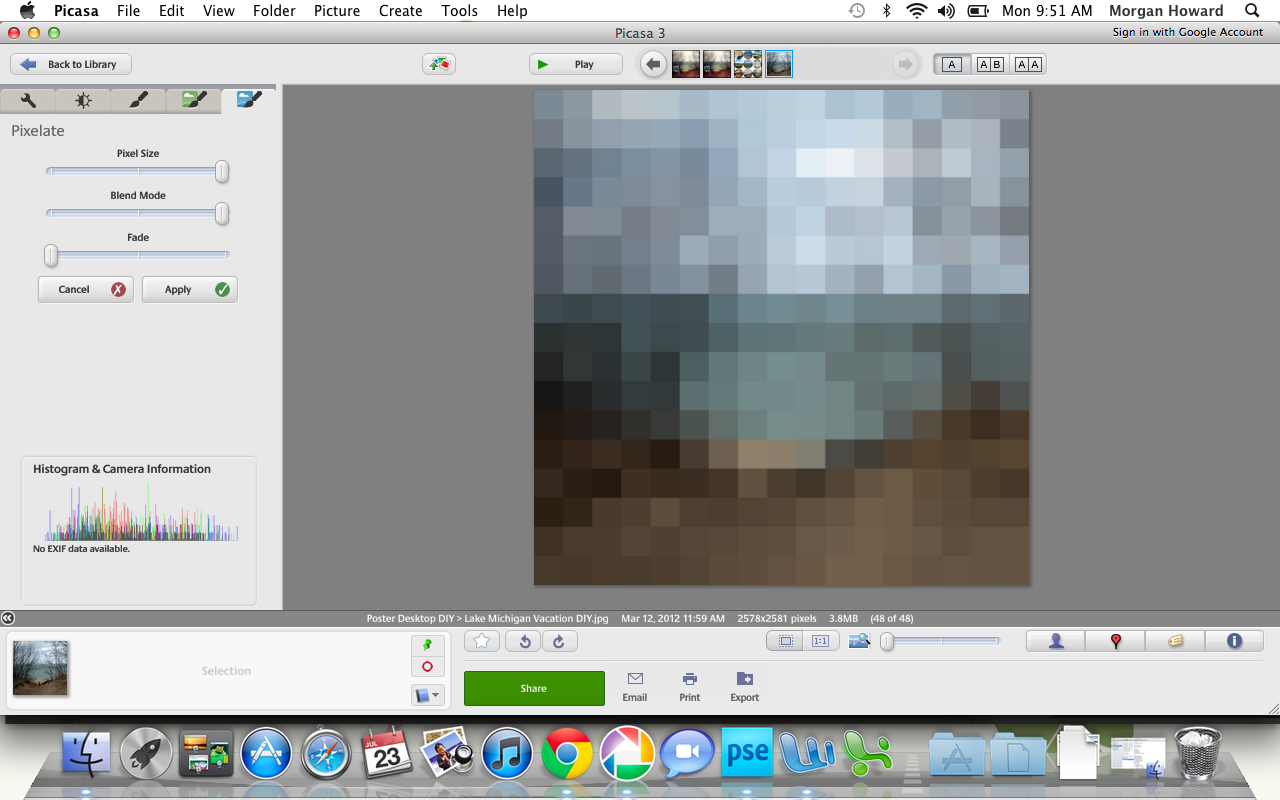Rotate the photo counterclockwise
Screen dimensions: 1280x800
(523, 640)
